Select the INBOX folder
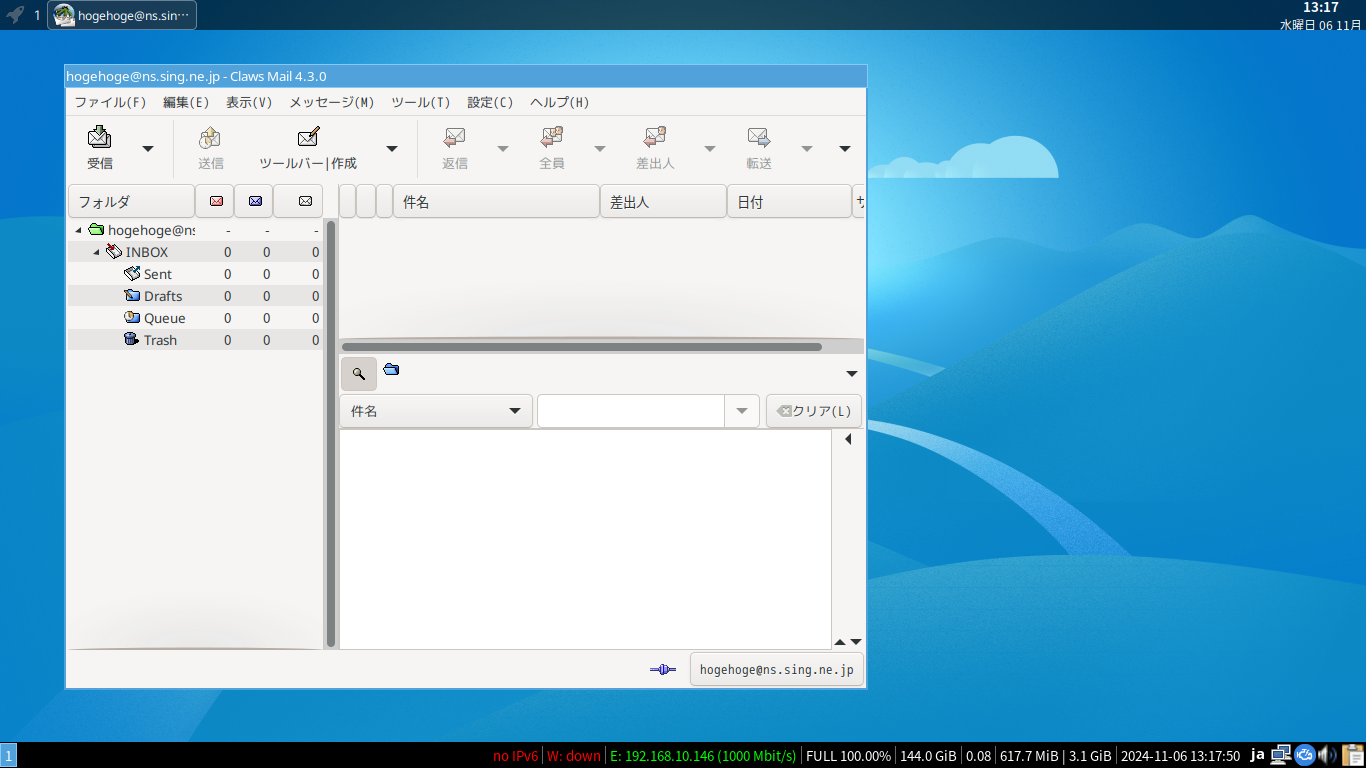The height and width of the screenshot is (768, 1366). [195, 252]
